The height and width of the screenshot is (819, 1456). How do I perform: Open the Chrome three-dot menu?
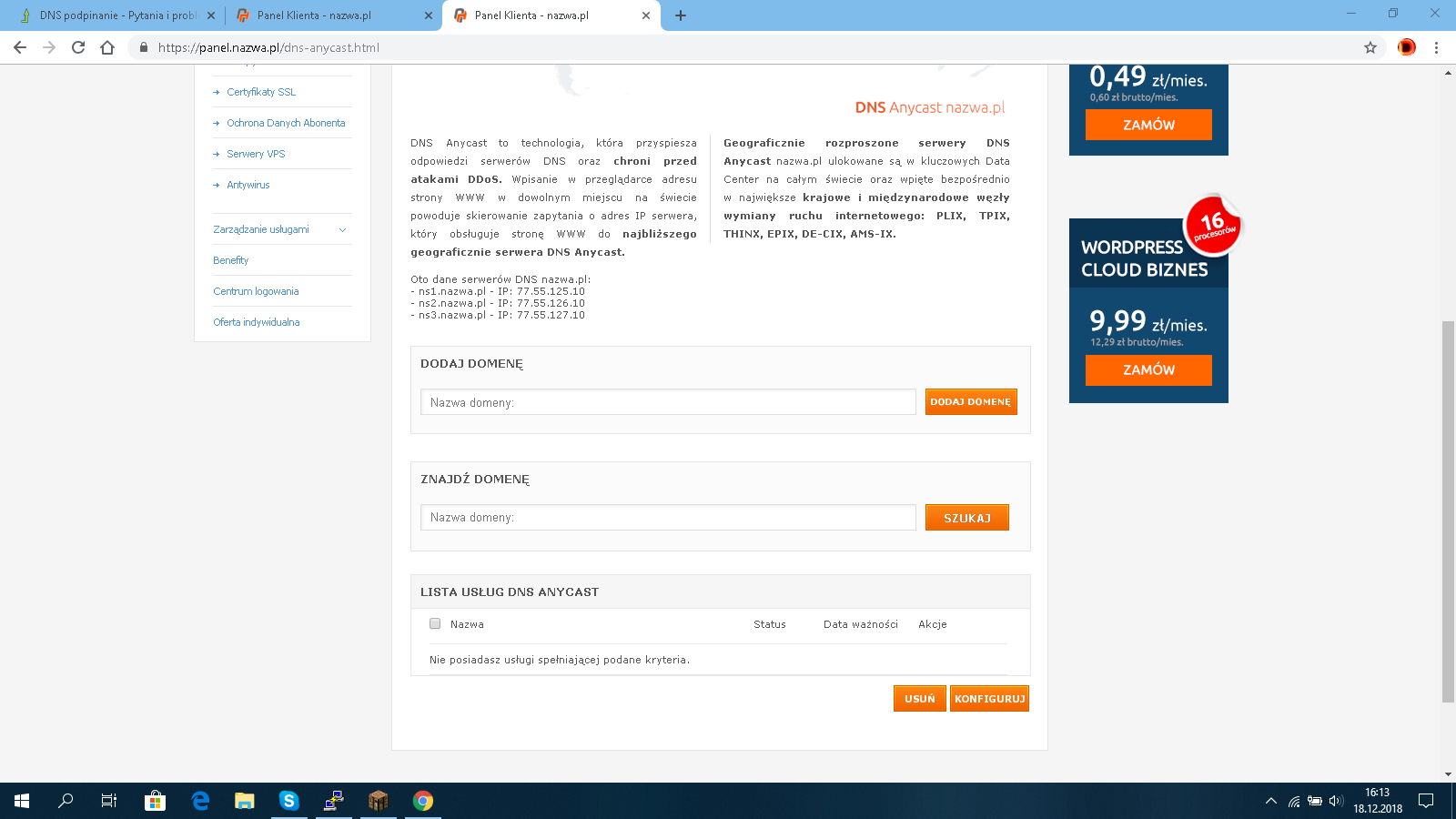1436,47
